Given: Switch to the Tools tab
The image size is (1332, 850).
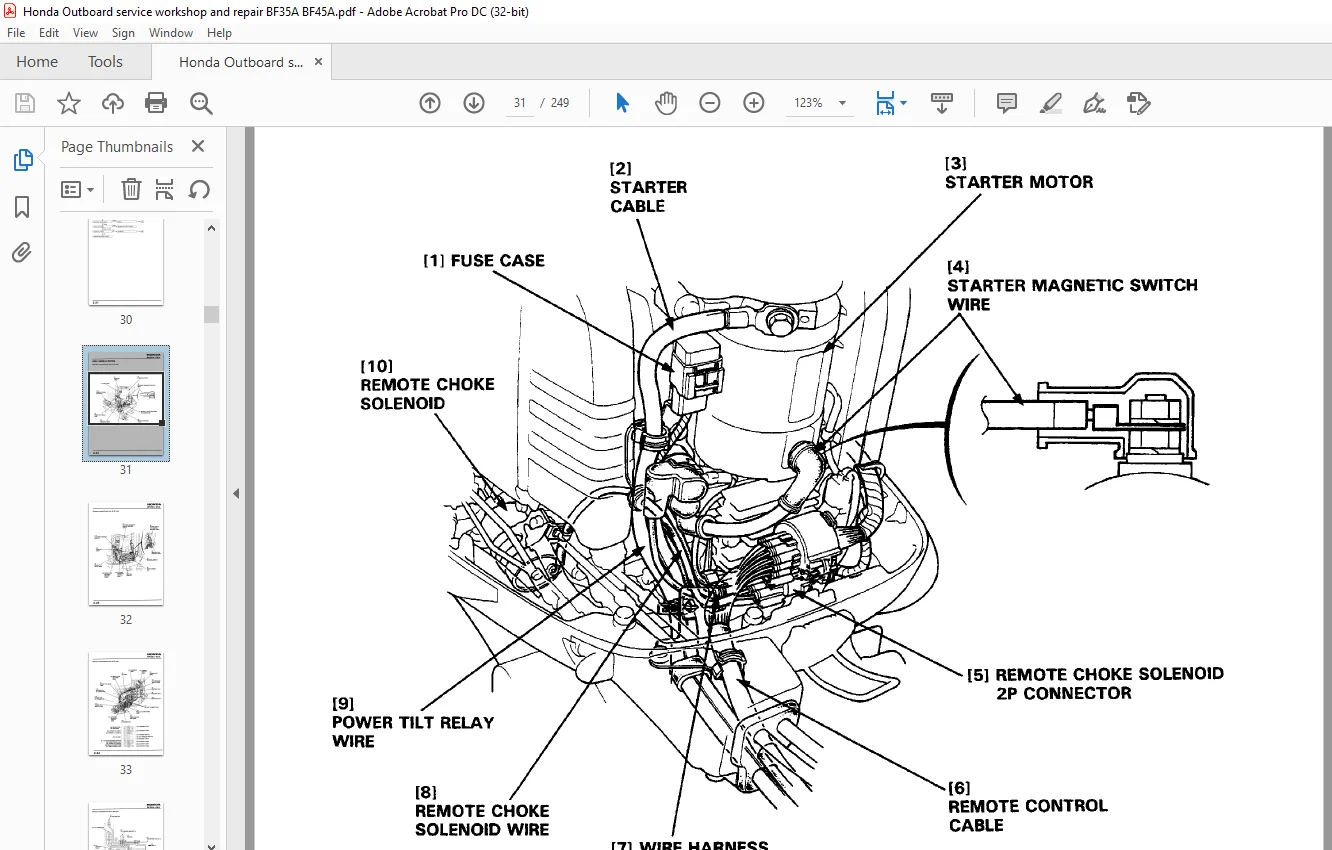Looking at the screenshot, I should click(x=105, y=62).
